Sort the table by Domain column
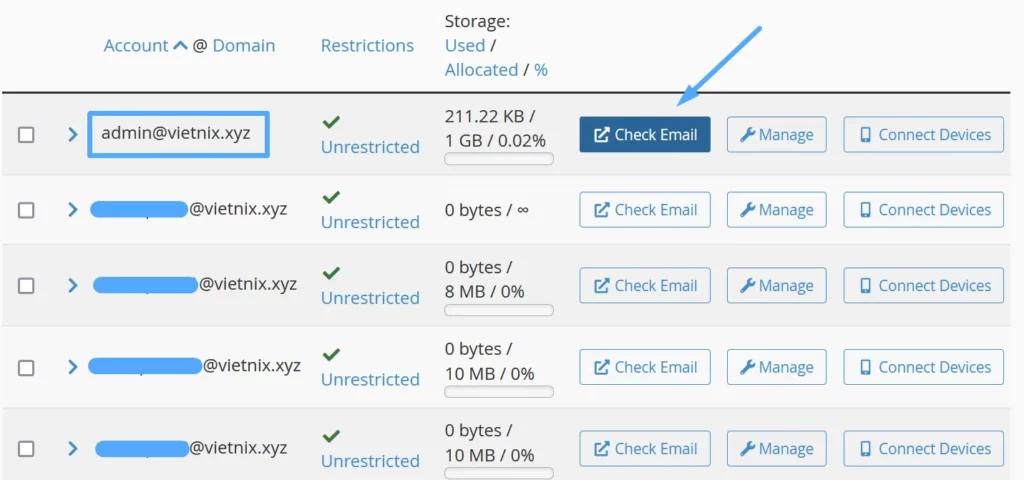Viewport: 1024px width, 480px height. point(244,46)
